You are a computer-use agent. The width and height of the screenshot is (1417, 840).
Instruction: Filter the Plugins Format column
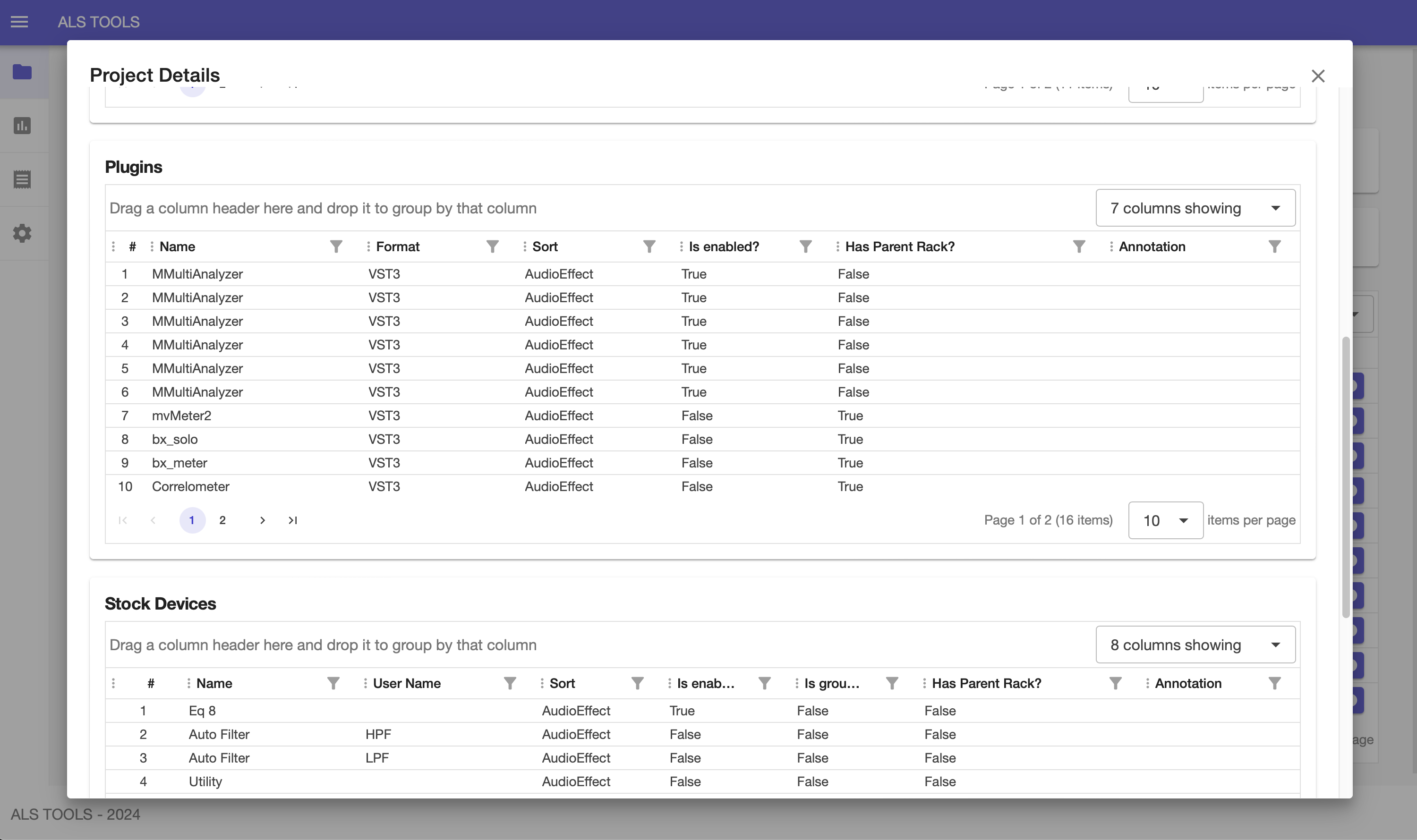coord(493,247)
